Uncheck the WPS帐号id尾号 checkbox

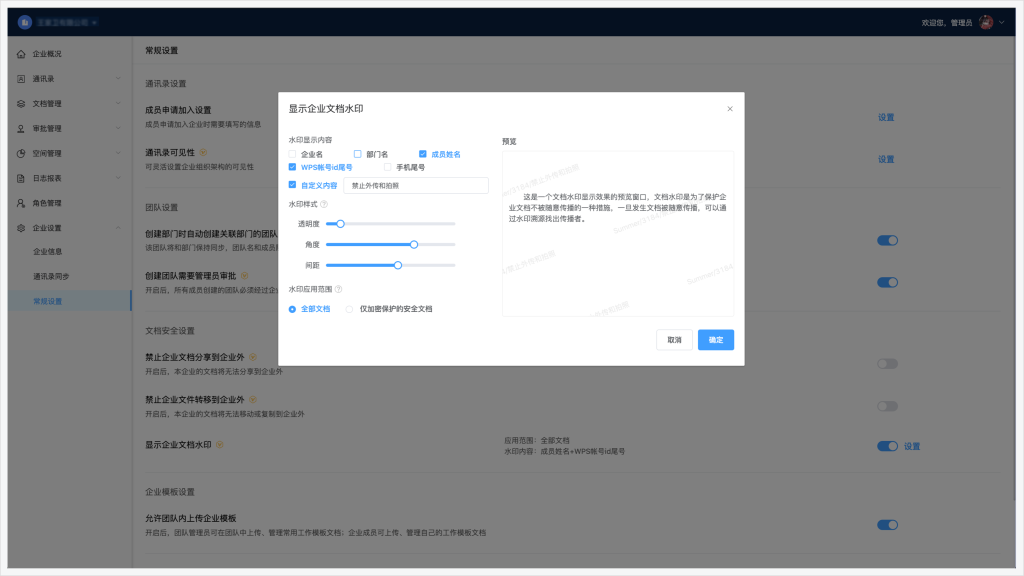click(293, 167)
